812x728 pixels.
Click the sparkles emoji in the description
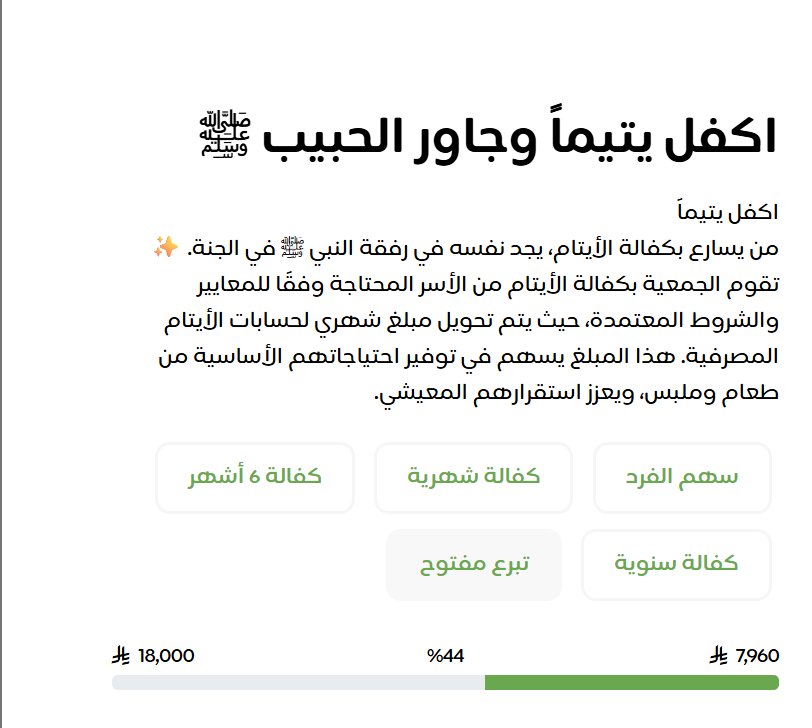click(x=165, y=248)
